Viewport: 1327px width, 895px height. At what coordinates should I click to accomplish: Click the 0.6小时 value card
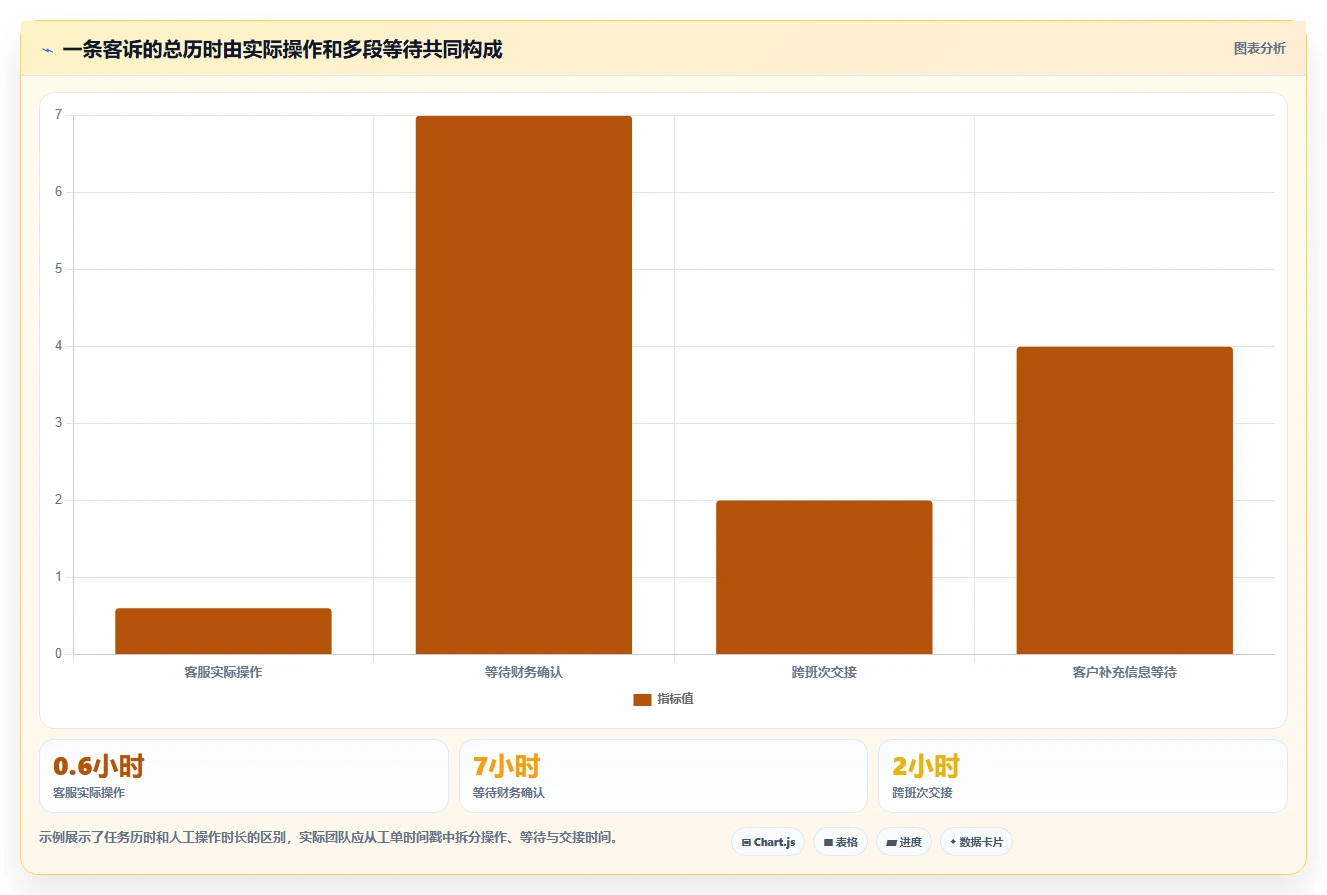coord(244,776)
